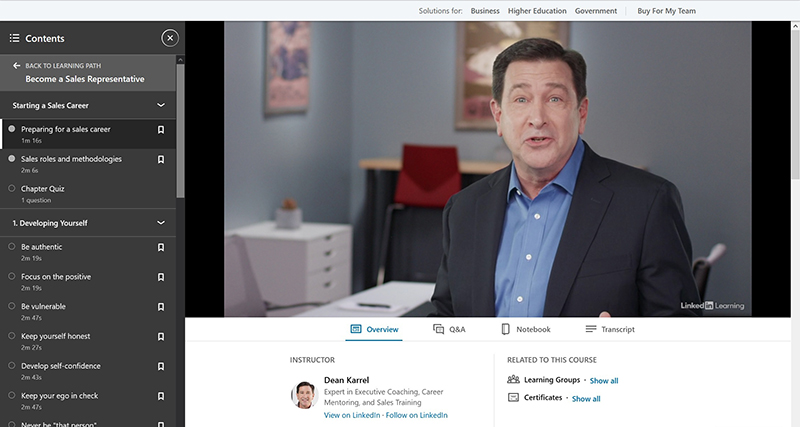Viewport: 800px width, 427px height.
Task: Click 'View on LinkedIn' link
Action: 352,415
